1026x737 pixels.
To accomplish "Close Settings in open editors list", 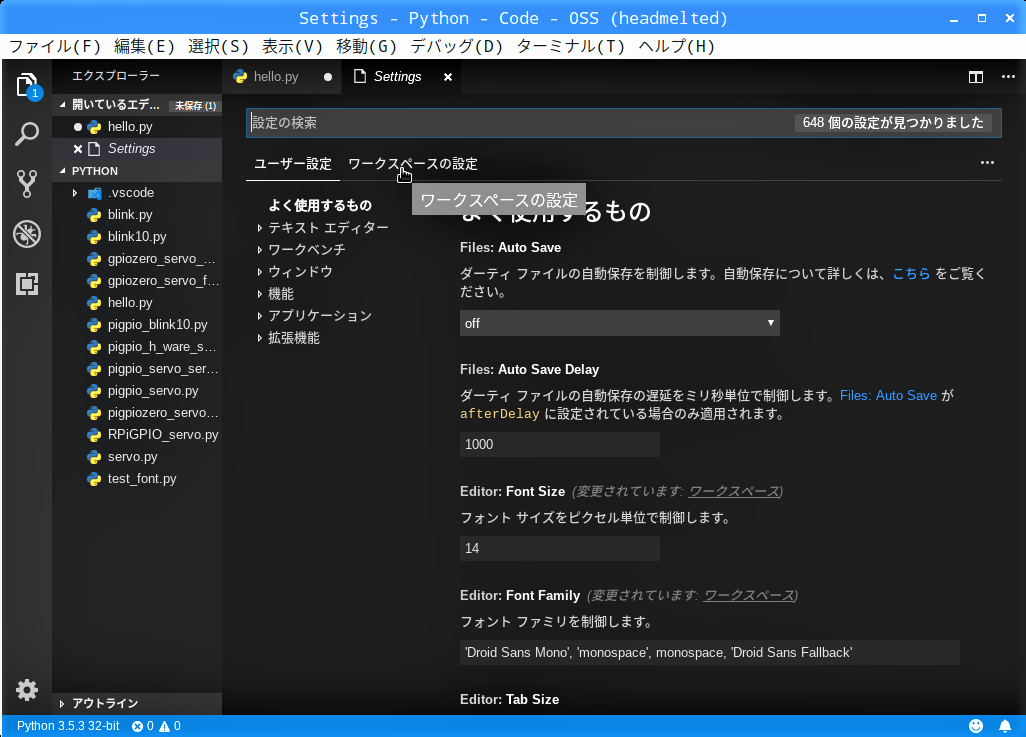I will [x=78, y=149].
